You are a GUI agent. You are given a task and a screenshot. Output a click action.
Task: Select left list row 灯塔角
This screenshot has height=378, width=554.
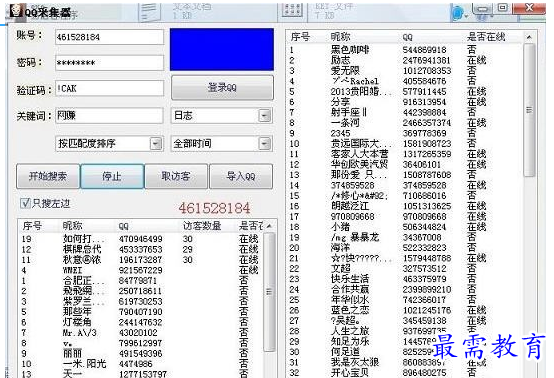pos(141,322)
